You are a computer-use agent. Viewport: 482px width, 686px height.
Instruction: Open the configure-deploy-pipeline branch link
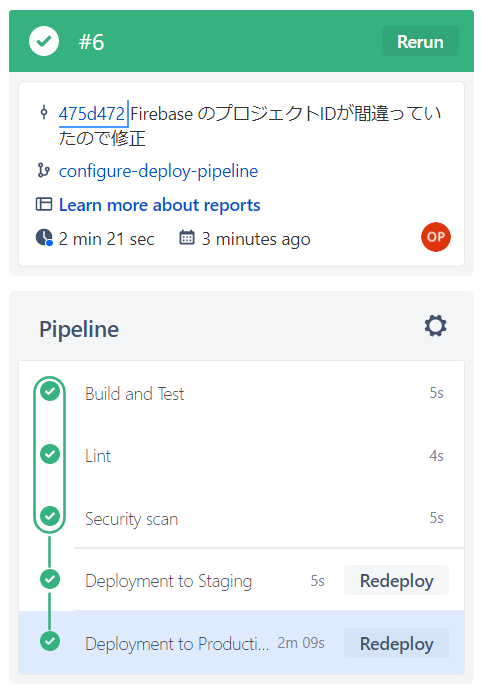coord(158,171)
